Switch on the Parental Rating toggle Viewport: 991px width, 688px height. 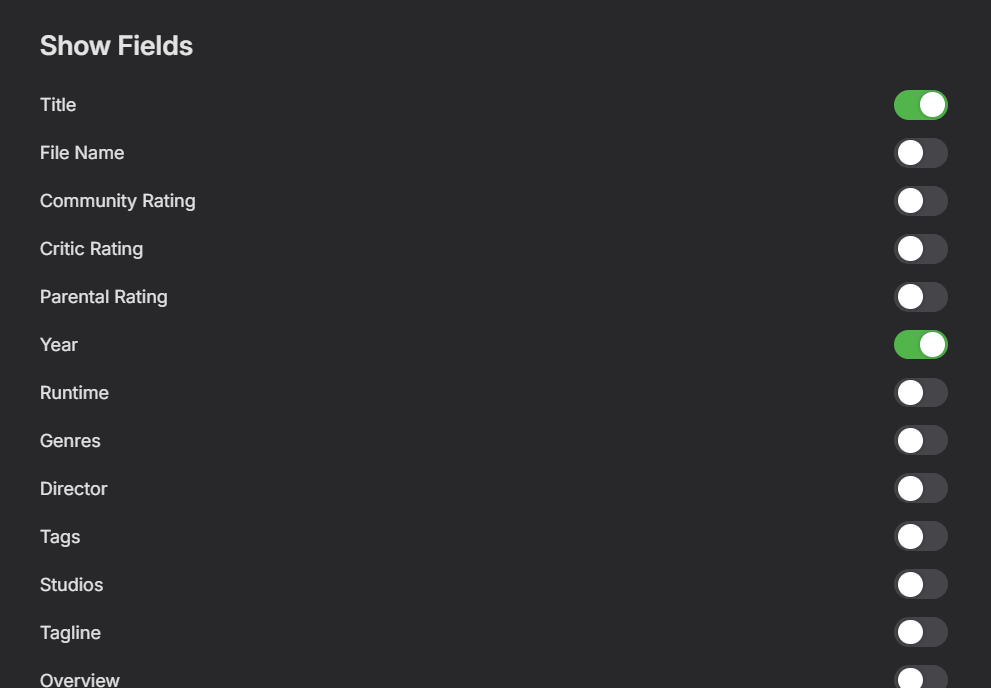point(920,297)
